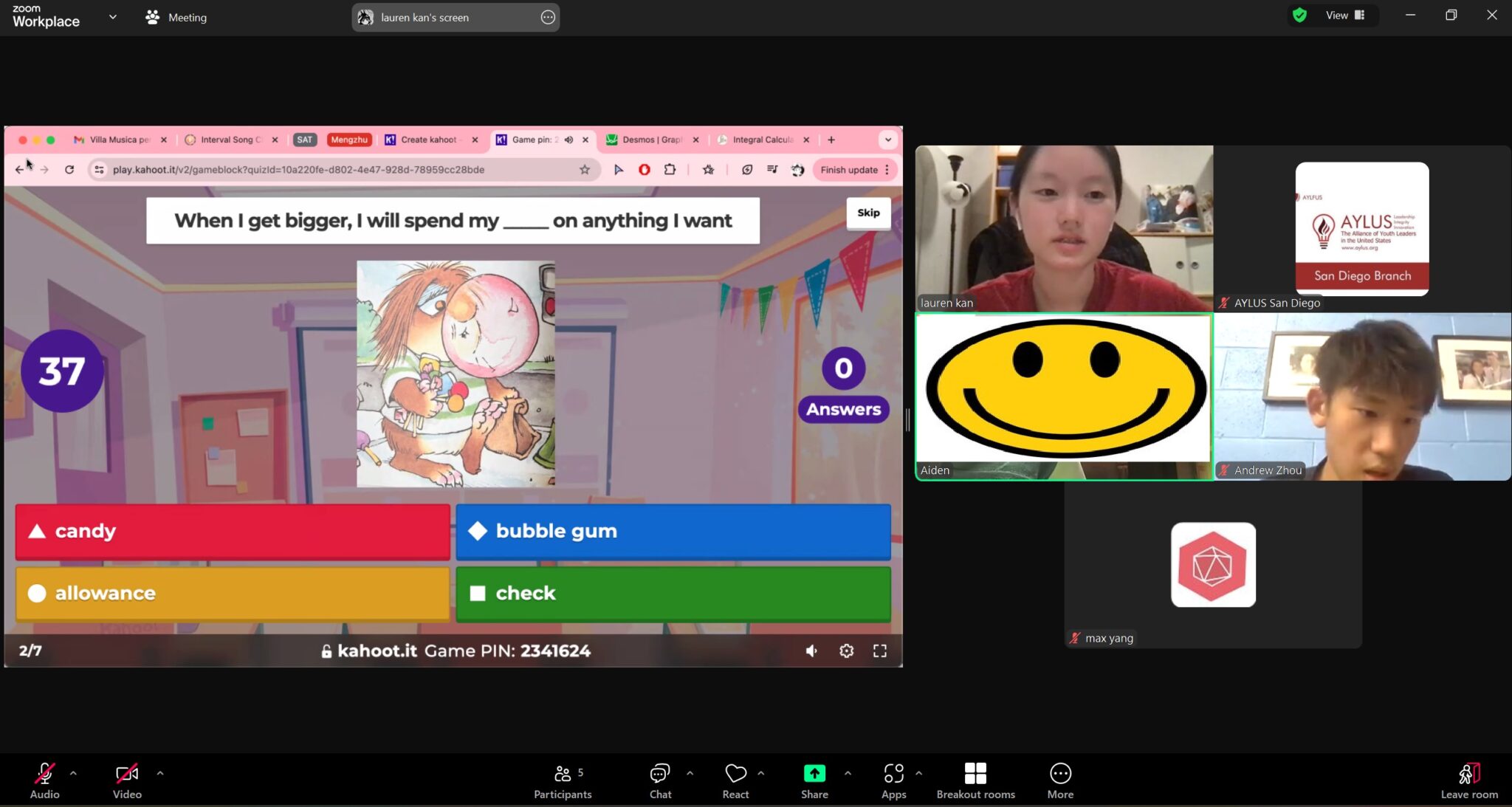Reload the Kahoot page
Image resolution: width=1512 pixels, height=807 pixels.
coord(69,170)
